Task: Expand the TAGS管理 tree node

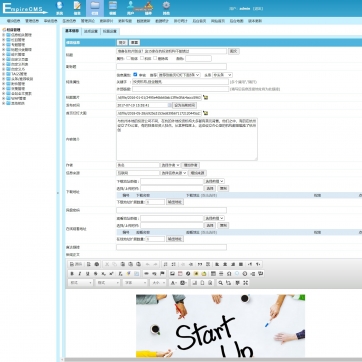Action: (3, 74)
